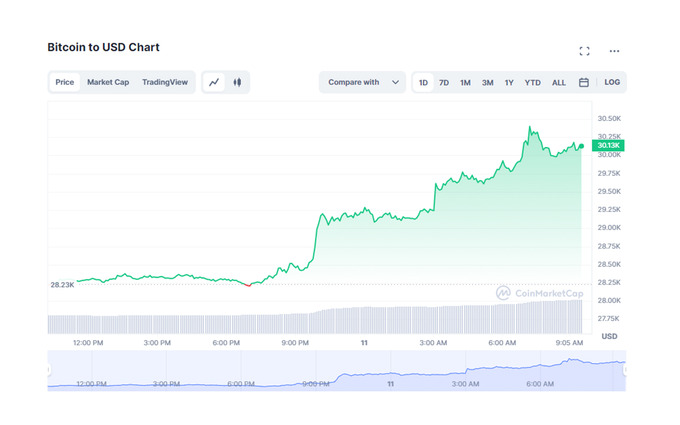Open the TradingView tab

pos(165,82)
